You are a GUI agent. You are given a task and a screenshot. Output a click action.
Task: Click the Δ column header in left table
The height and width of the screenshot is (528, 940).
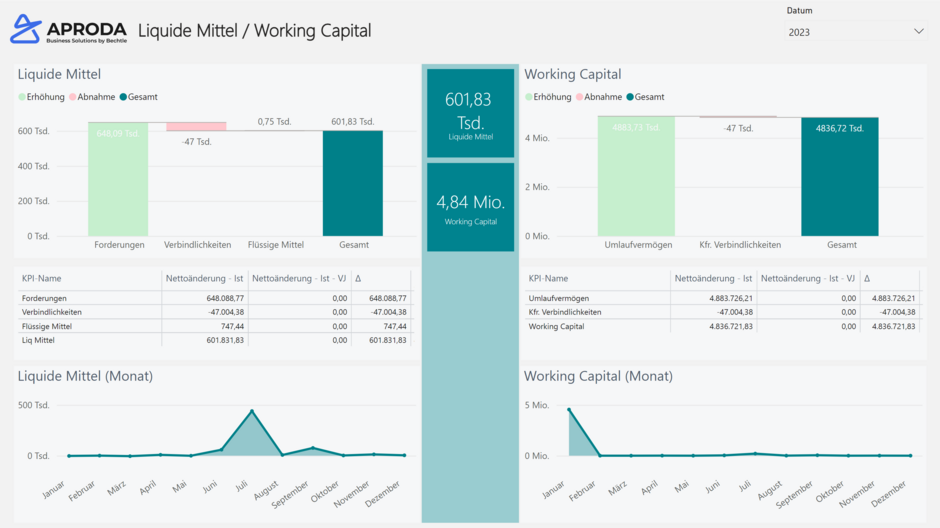tap(358, 279)
